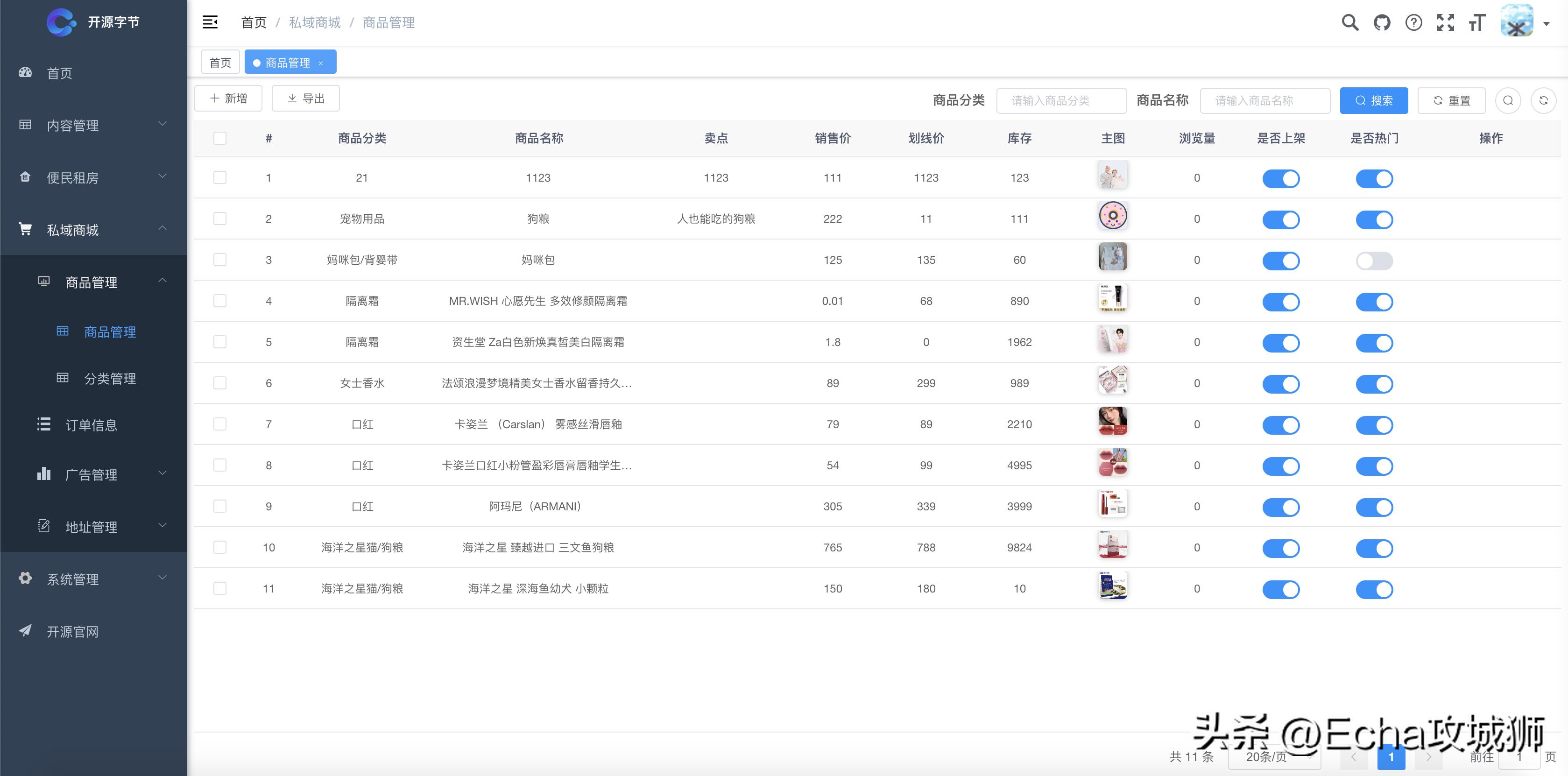The width and height of the screenshot is (1568, 776).
Task: Click the donut thumbnail for 狗粮 product
Action: tap(1113, 216)
